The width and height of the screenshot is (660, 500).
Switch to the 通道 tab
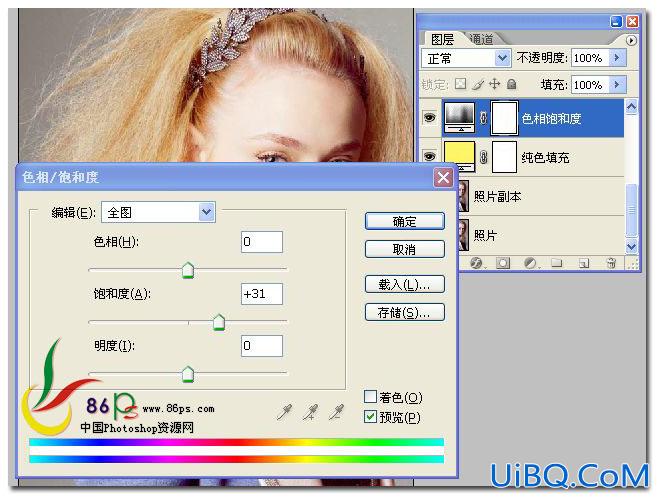pos(481,39)
